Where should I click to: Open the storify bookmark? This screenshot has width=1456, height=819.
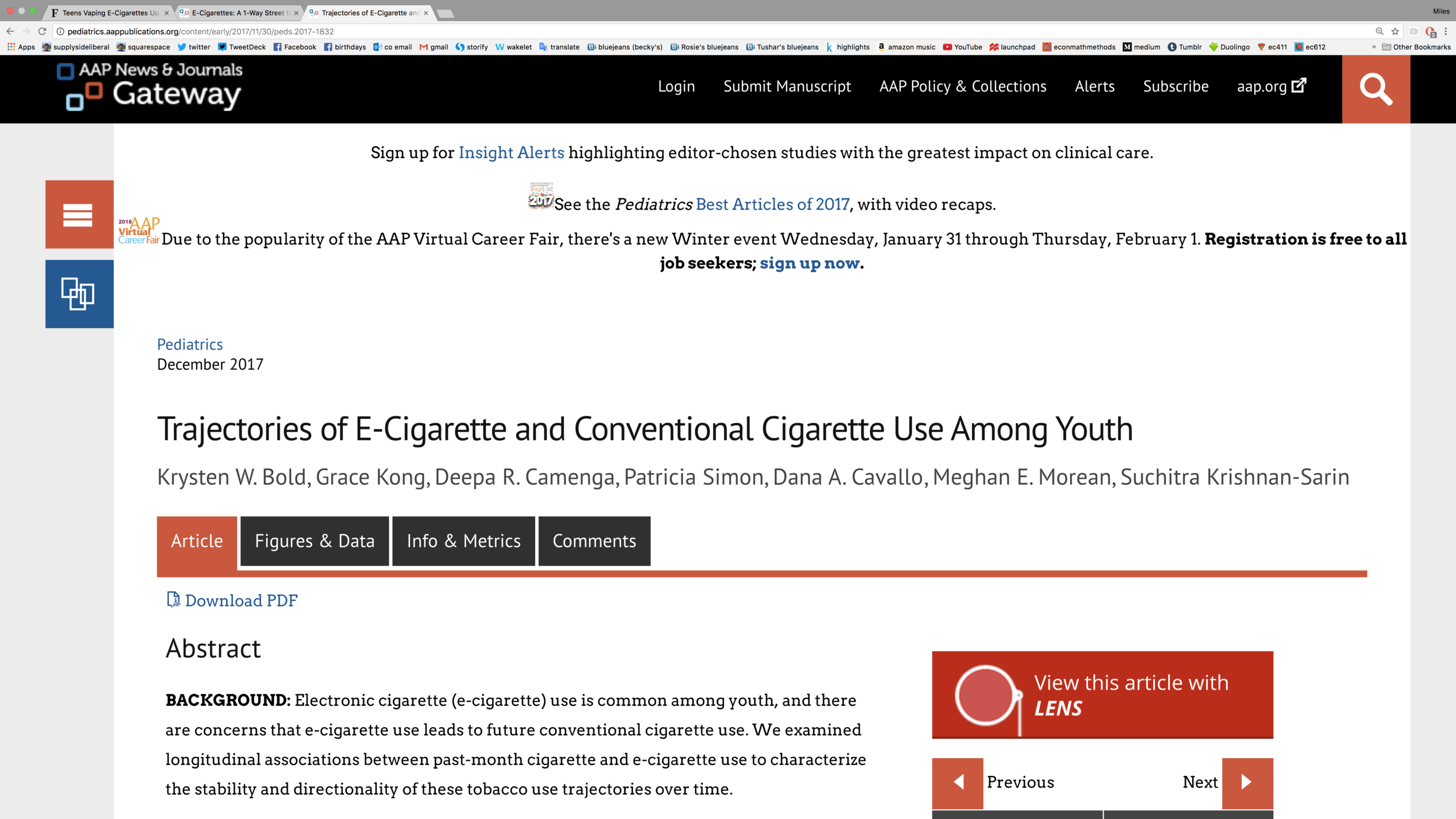[472, 47]
